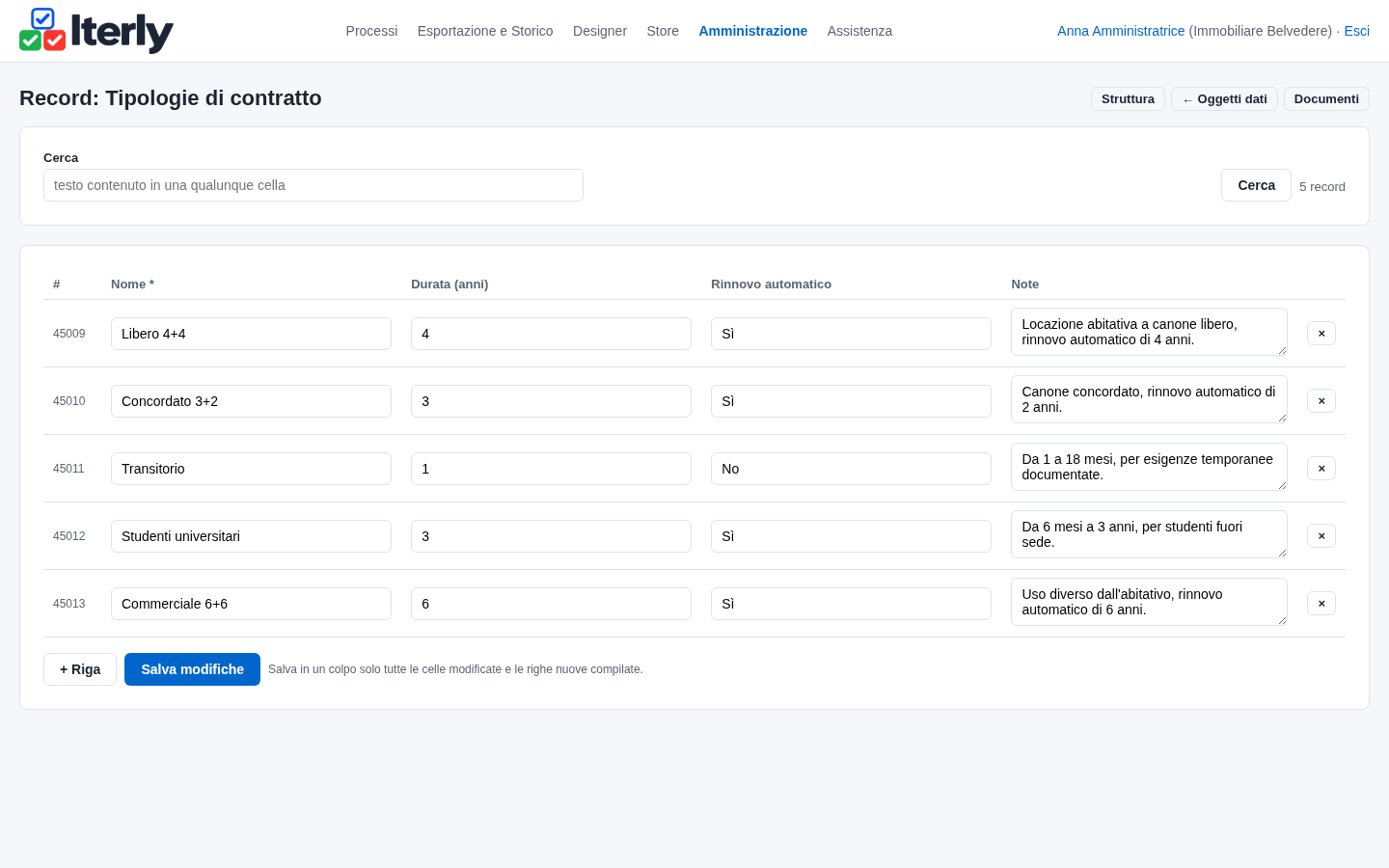Remove the Transitorio row
Image resolution: width=1389 pixels, height=868 pixels.
tap(1321, 469)
